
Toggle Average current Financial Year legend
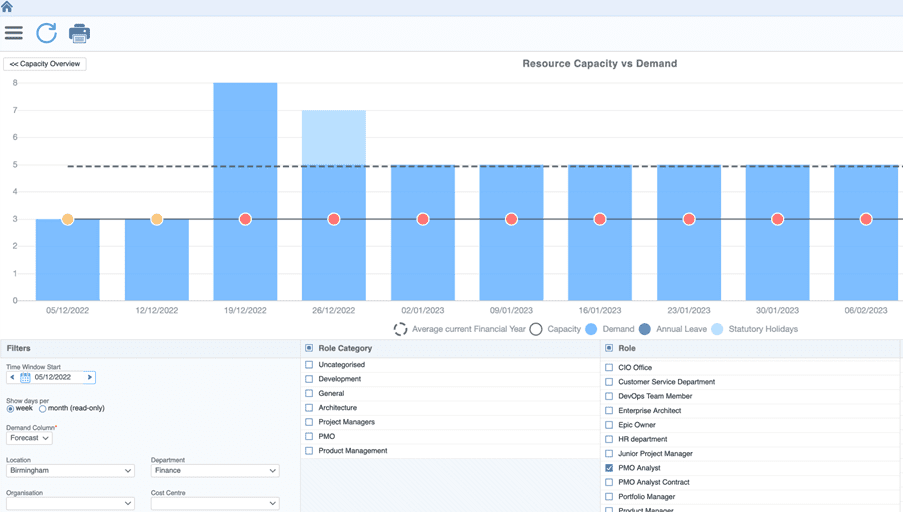coord(400,329)
